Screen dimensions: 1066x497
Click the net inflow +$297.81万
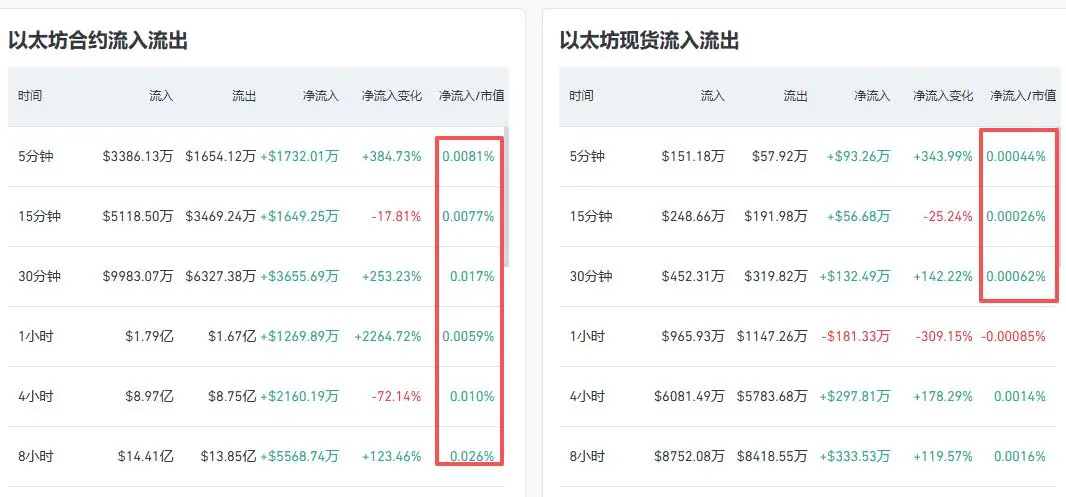click(855, 396)
